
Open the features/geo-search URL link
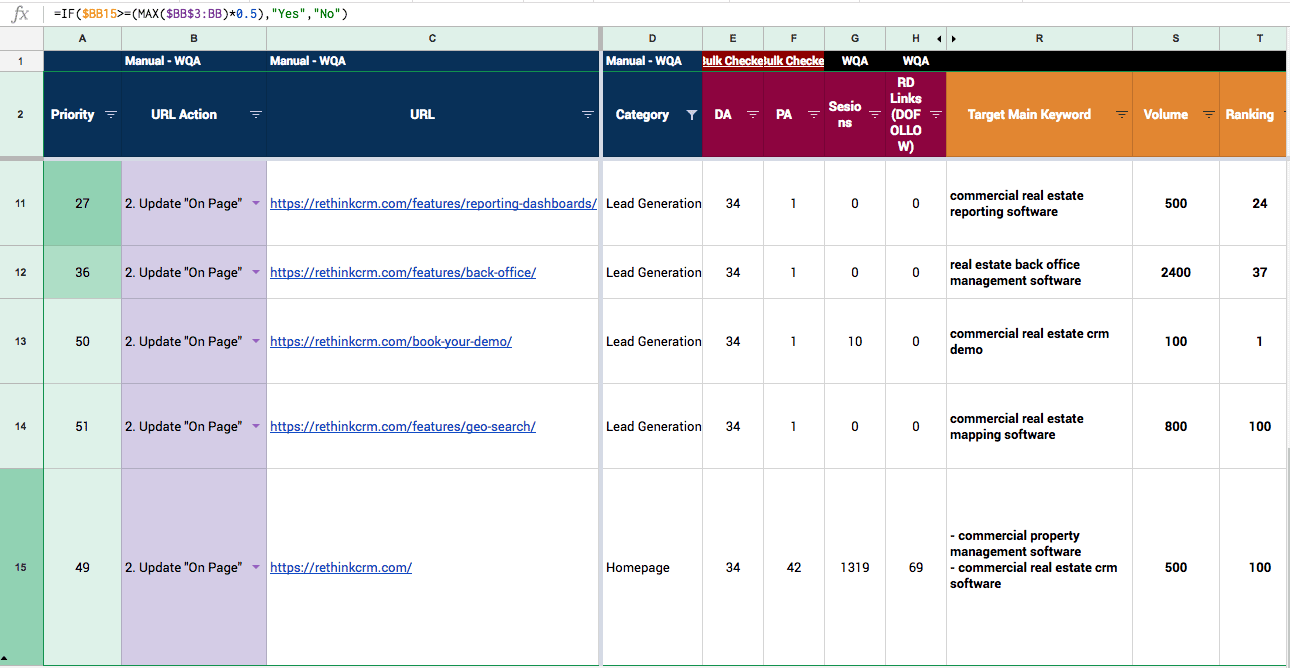click(403, 426)
